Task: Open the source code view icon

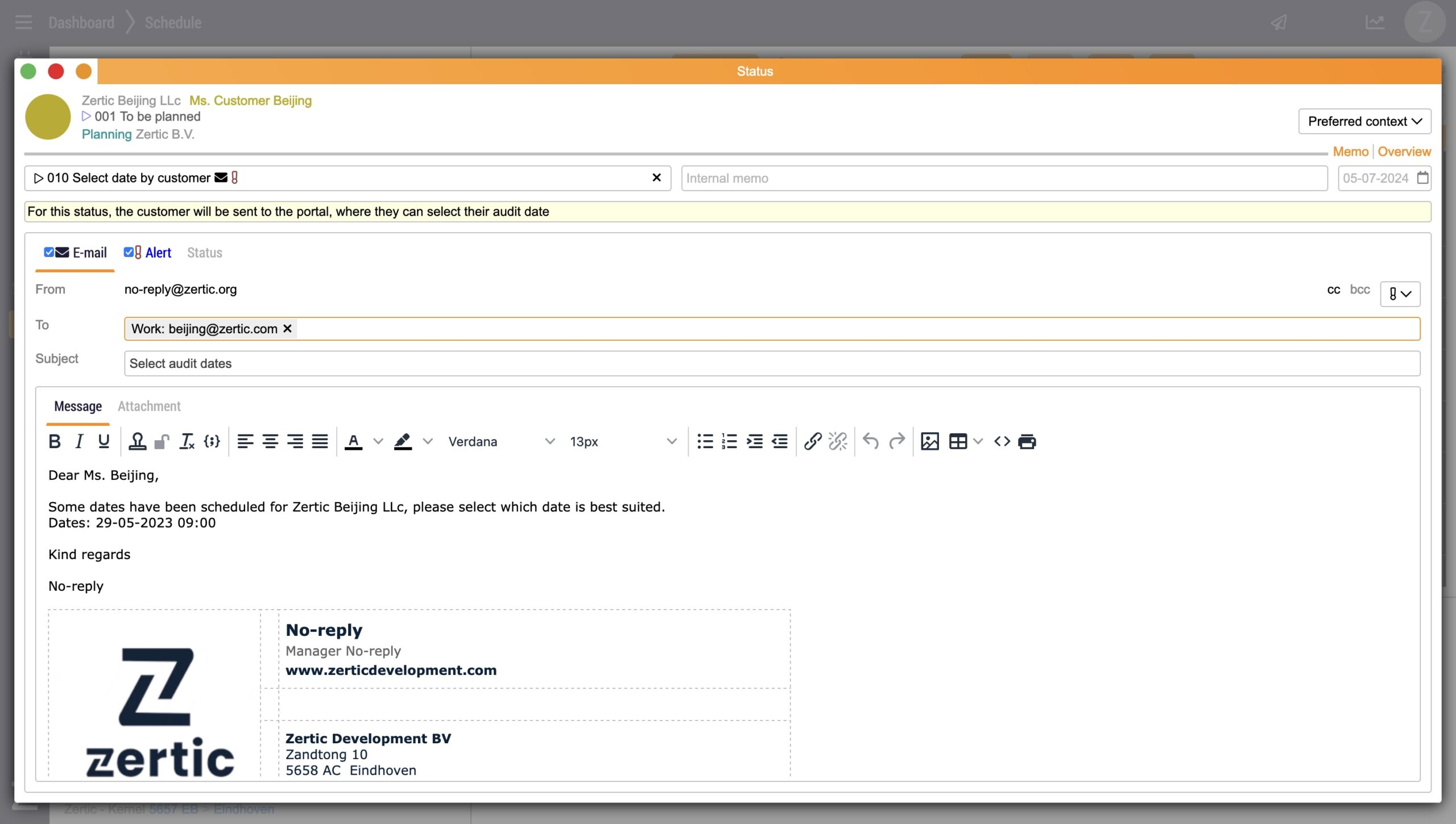Action: [1002, 441]
